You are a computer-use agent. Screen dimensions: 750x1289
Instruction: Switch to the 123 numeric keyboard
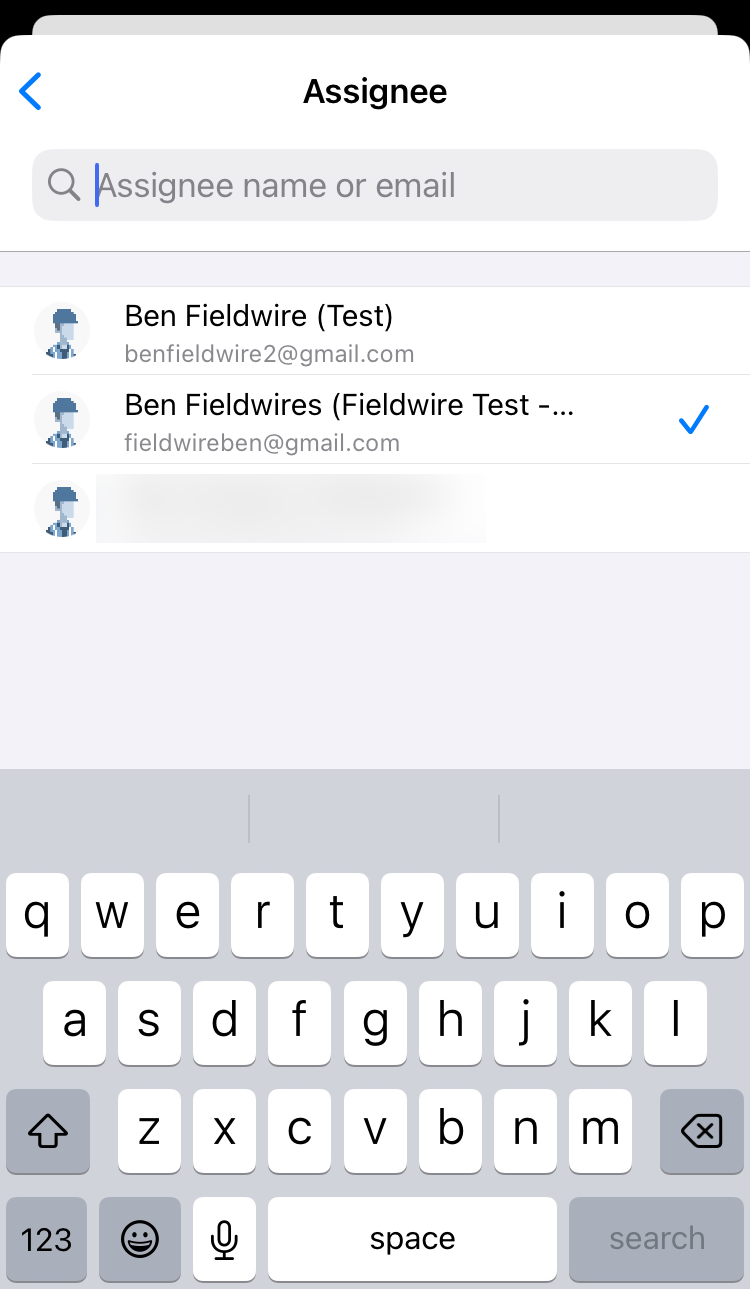[x=47, y=1239]
